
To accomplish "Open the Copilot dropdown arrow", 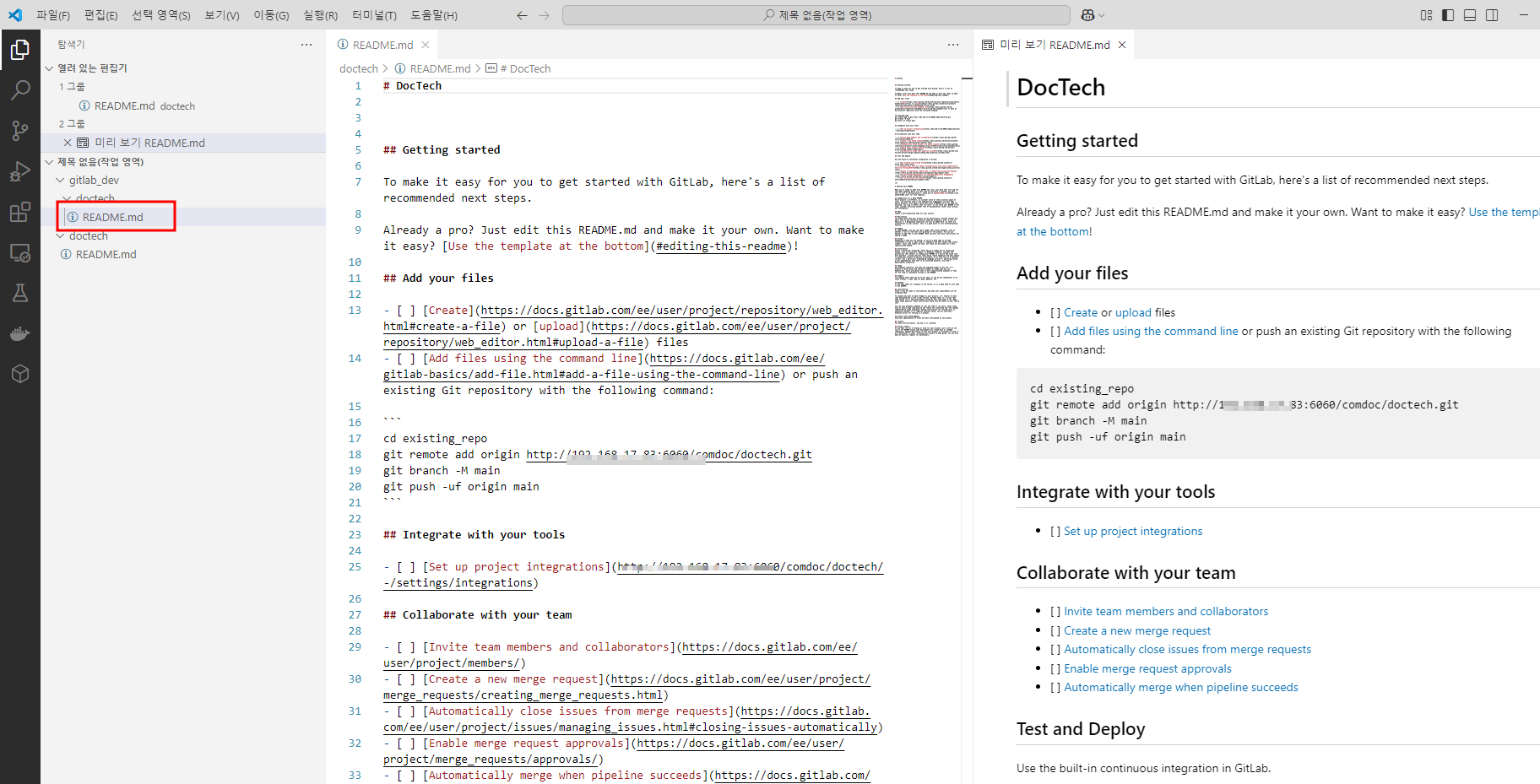I will (1102, 15).
